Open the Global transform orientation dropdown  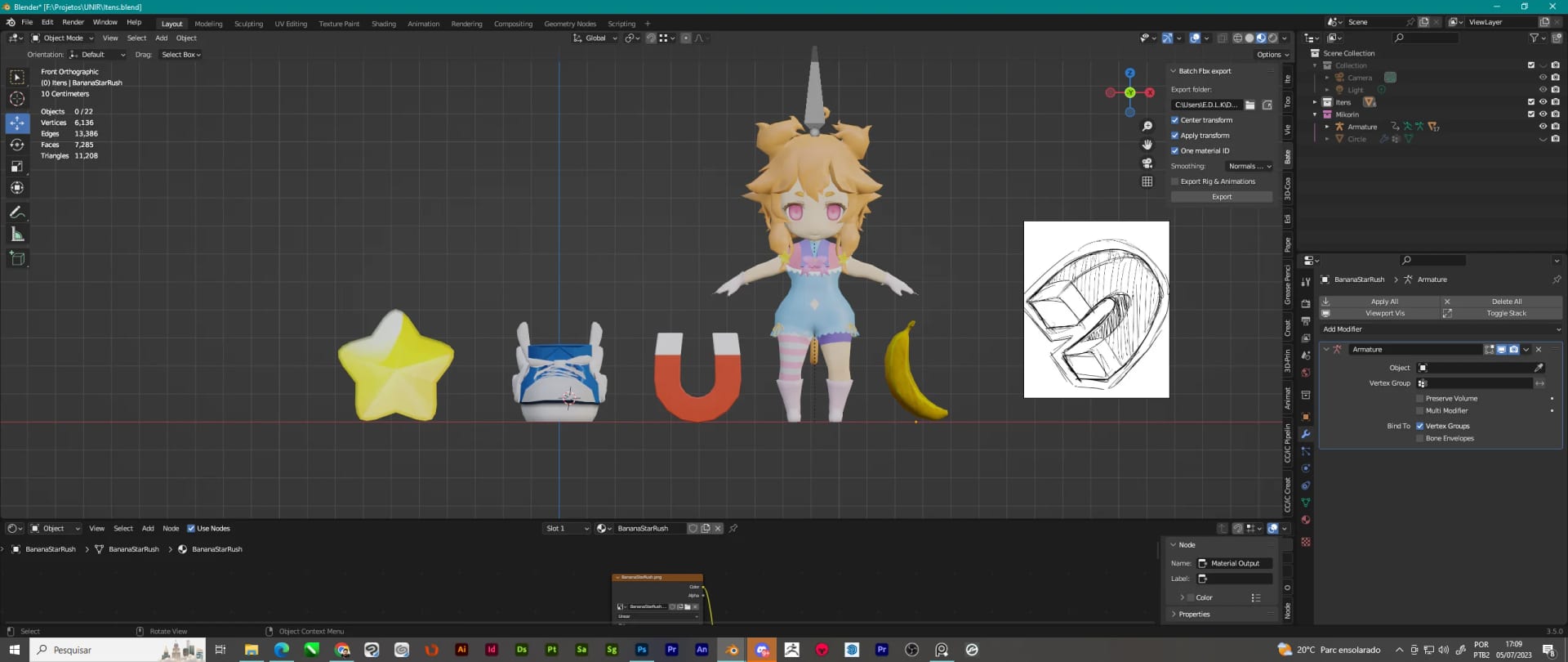[x=595, y=38]
